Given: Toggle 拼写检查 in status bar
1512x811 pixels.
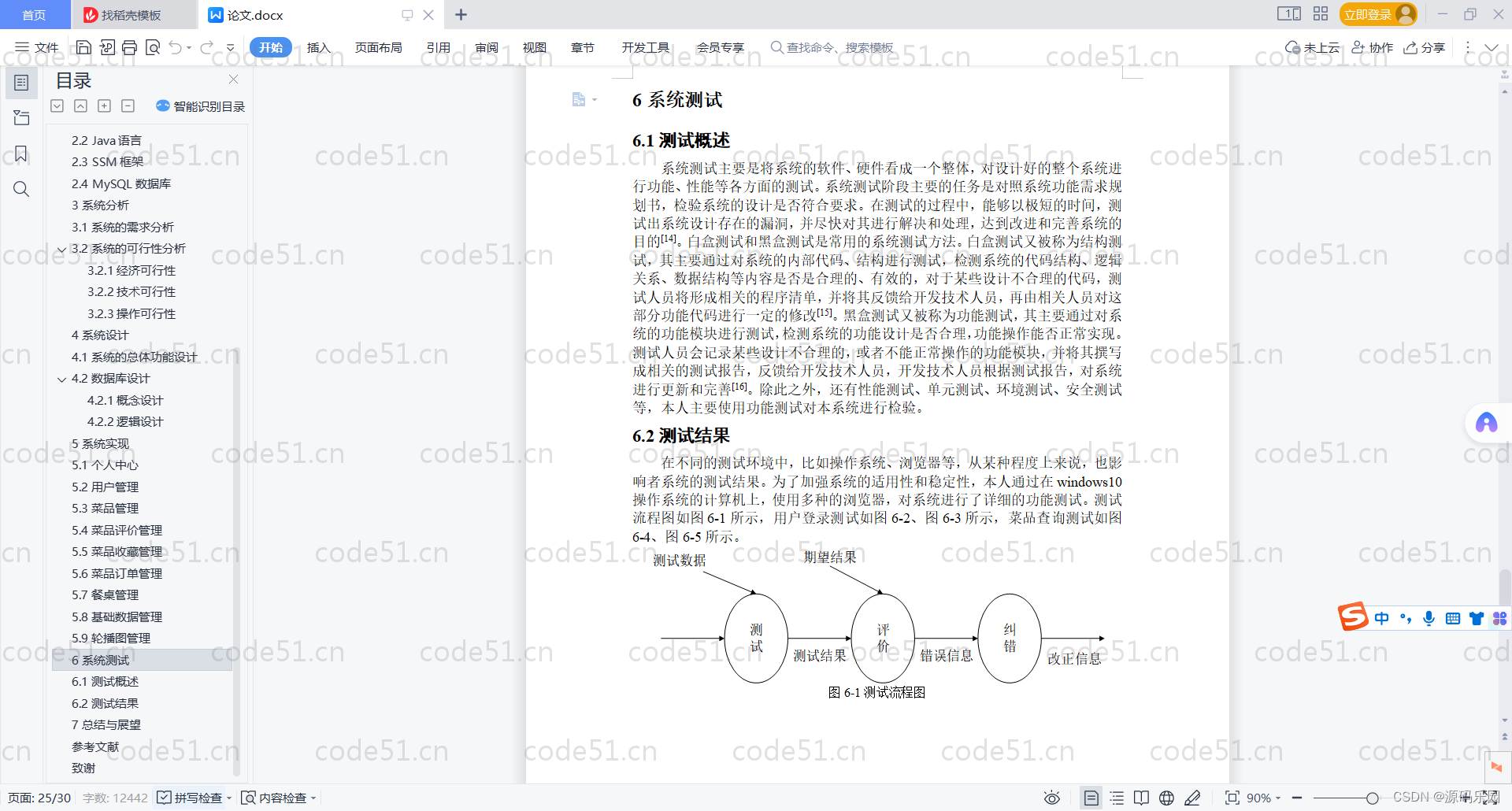Looking at the screenshot, I should [x=189, y=798].
